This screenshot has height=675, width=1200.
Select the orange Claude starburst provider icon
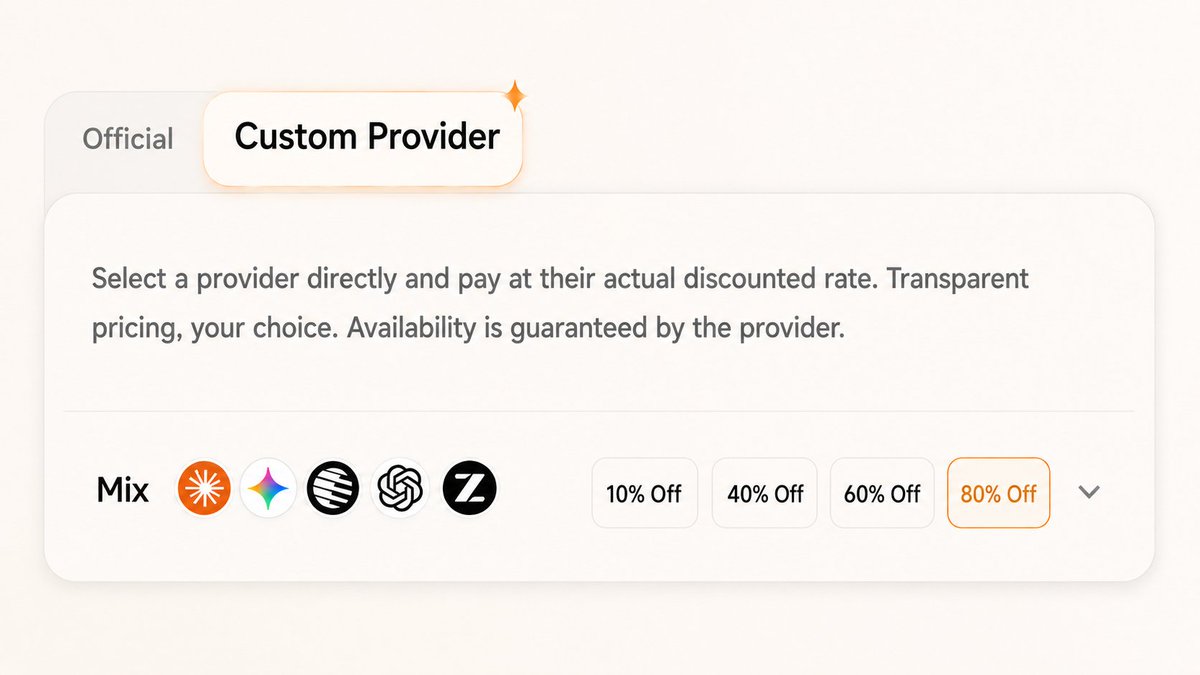(204, 490)
